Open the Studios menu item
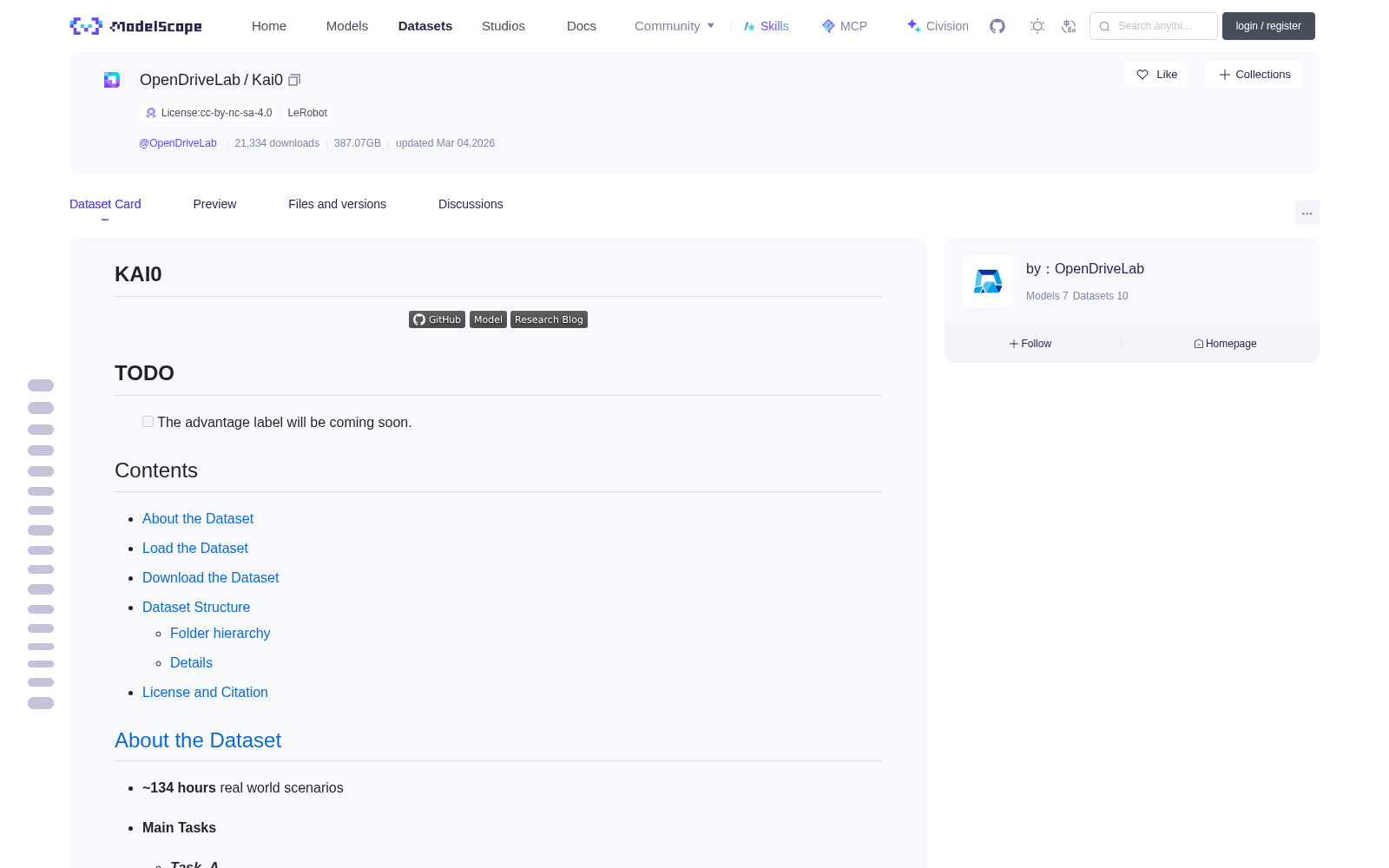 pos(504,26)
